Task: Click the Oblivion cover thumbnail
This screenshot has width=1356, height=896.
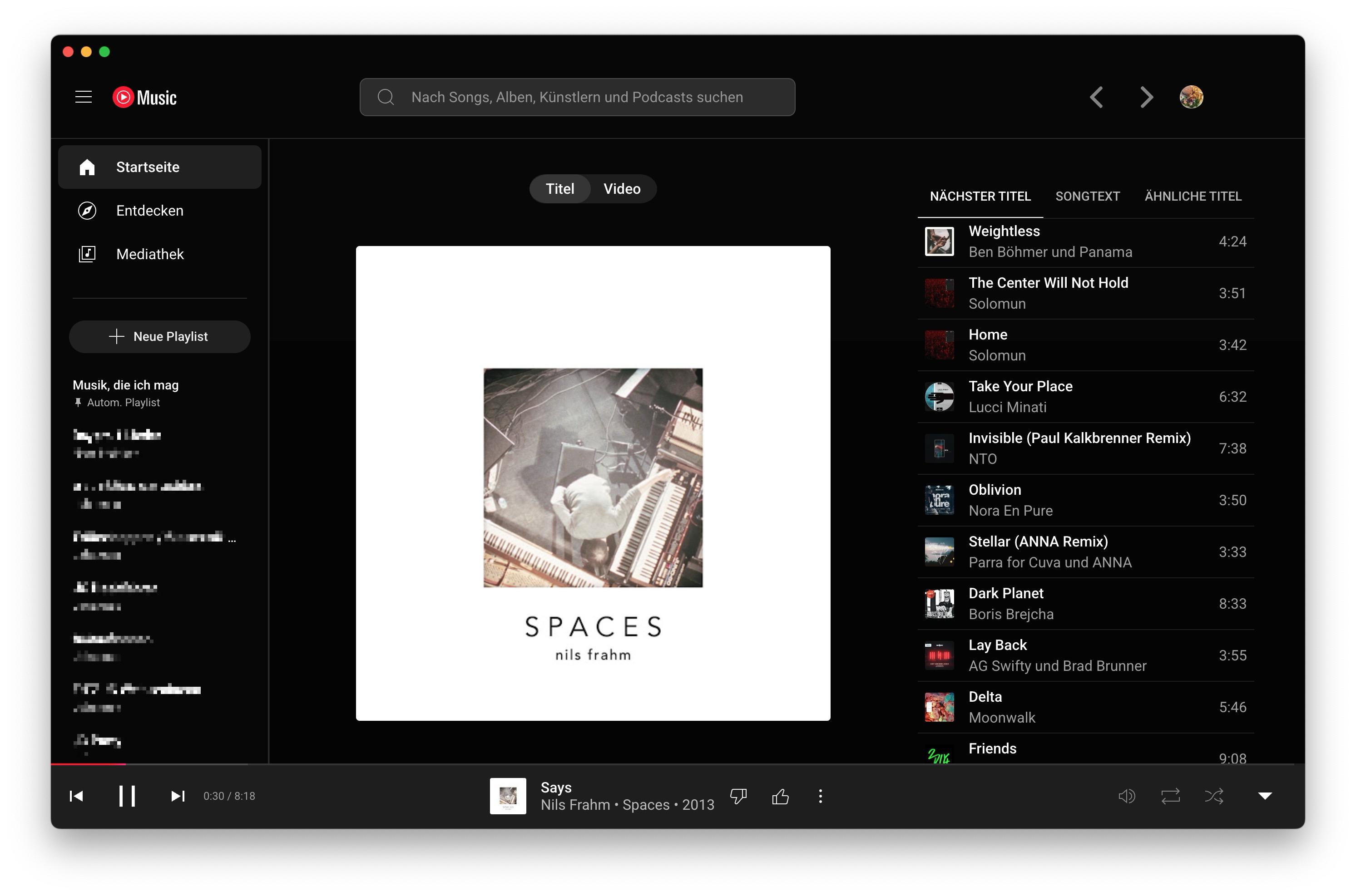Action: pos(939,500)
